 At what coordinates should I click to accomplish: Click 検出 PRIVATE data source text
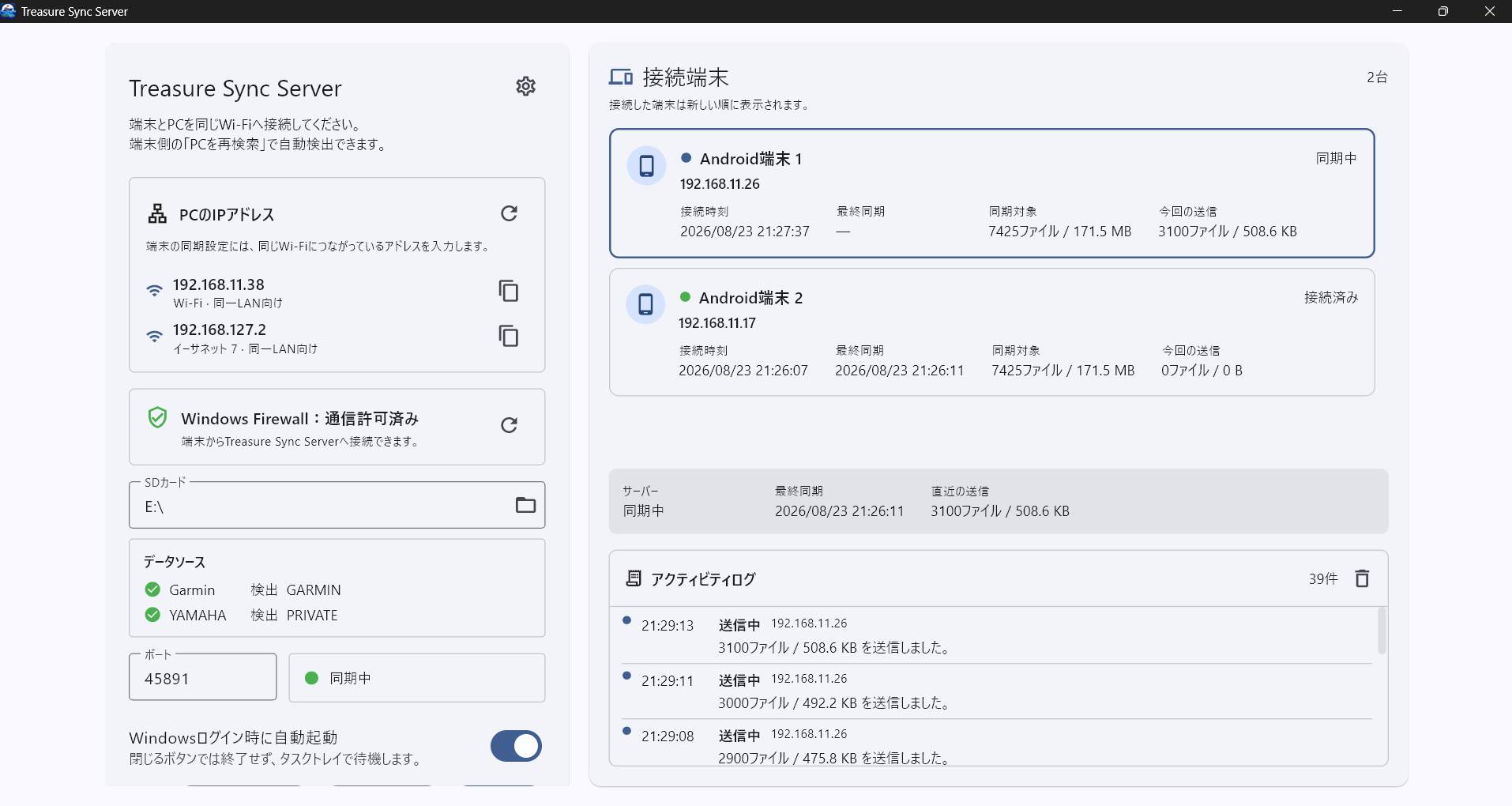pos(294,615)
